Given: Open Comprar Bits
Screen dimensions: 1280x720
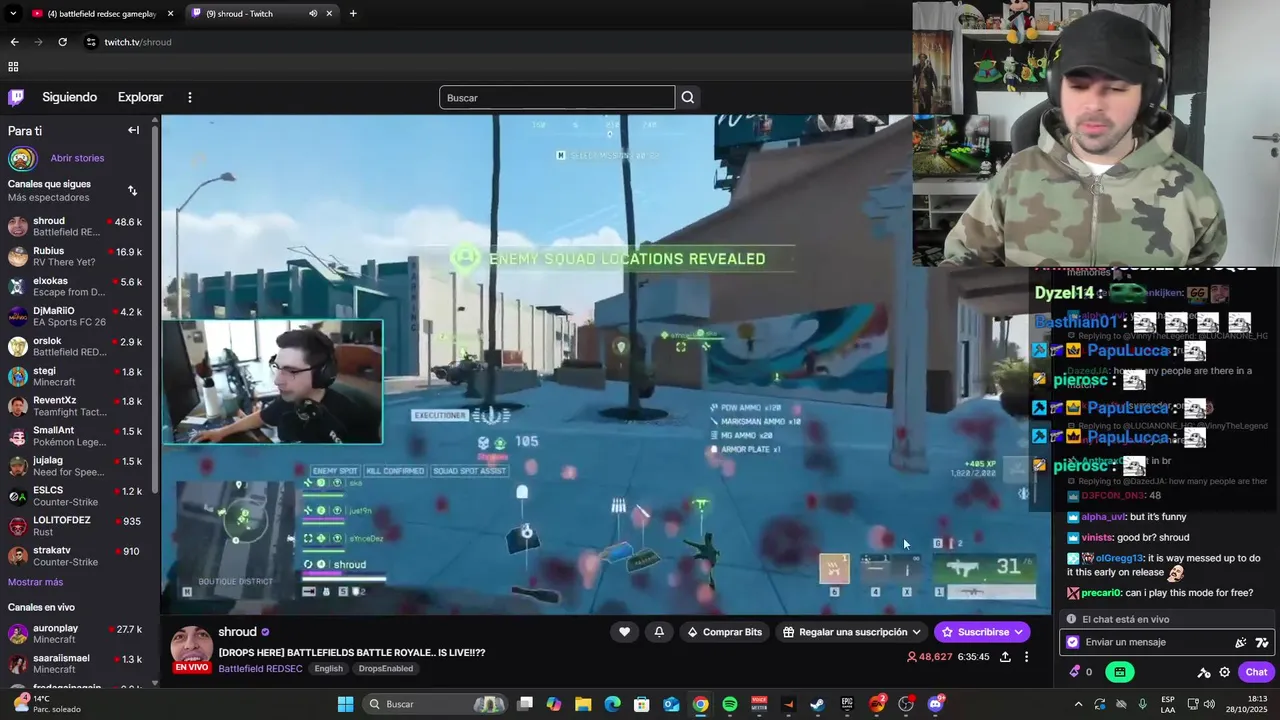Looking at the screenshot, I should pyautogui.click(x=725, y=632).
